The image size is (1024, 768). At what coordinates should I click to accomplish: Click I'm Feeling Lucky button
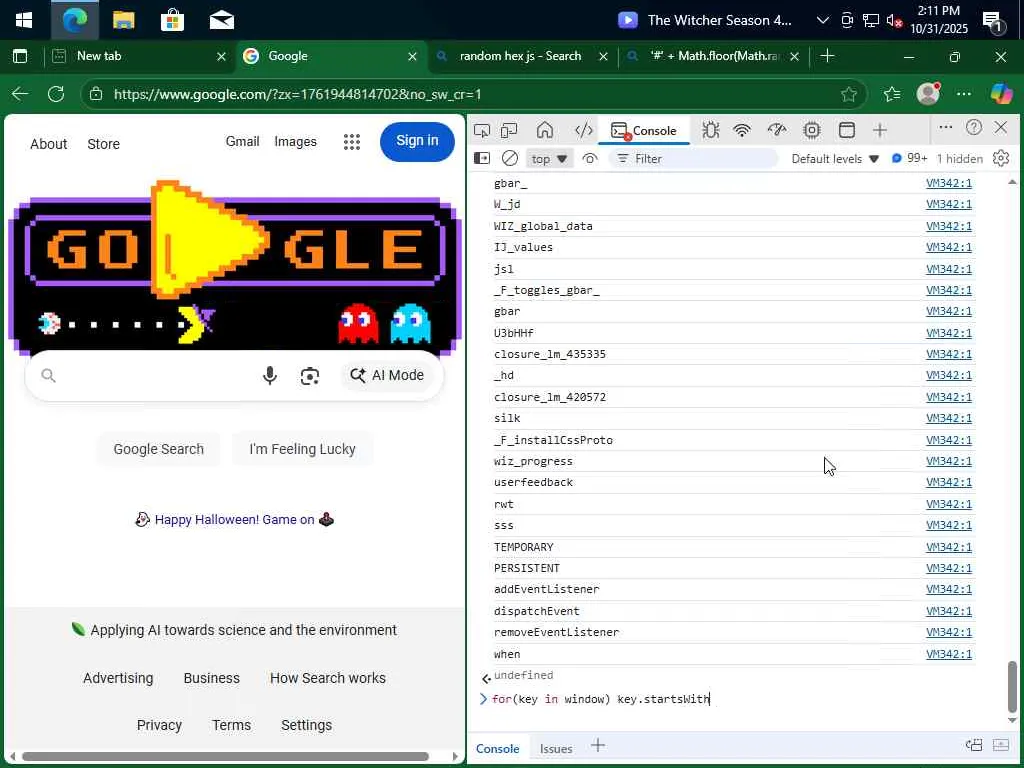(302, 449)
